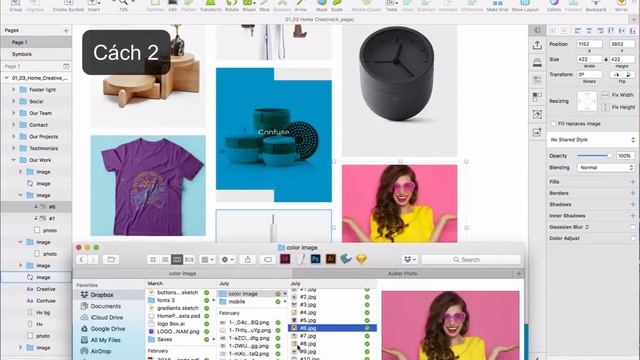Collapse the 'Our Work' layer group
Viewport: 640px width, 360px height.
[x=13, y=160]
